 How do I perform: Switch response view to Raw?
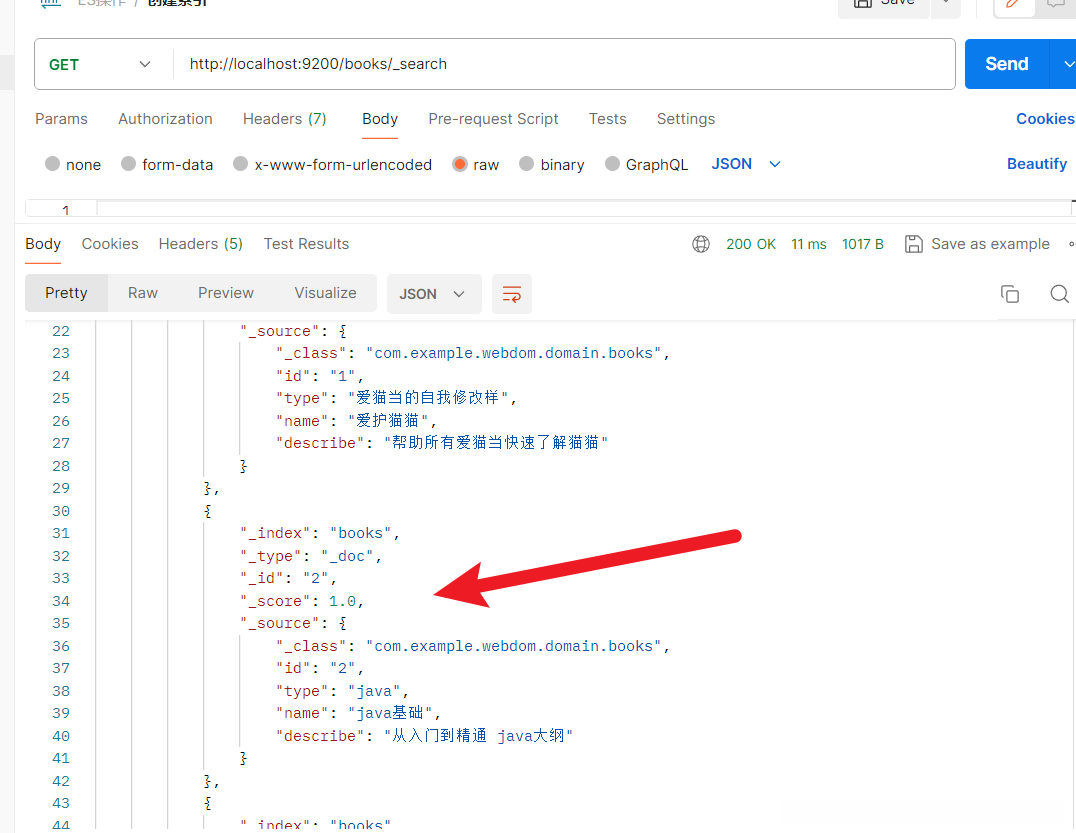(143, 293)
